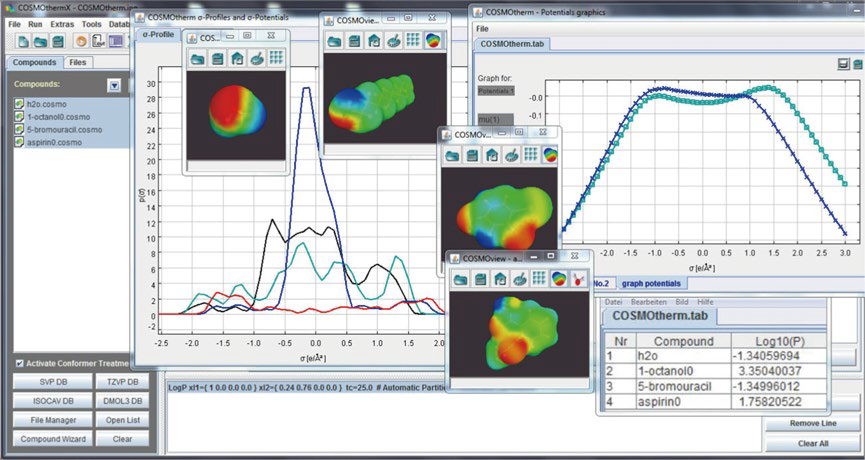Screen dimensions: 865x460
Task: Click print icon at top right of Potentials graphics
Action: pyautogui.click(x=843, y=65)
